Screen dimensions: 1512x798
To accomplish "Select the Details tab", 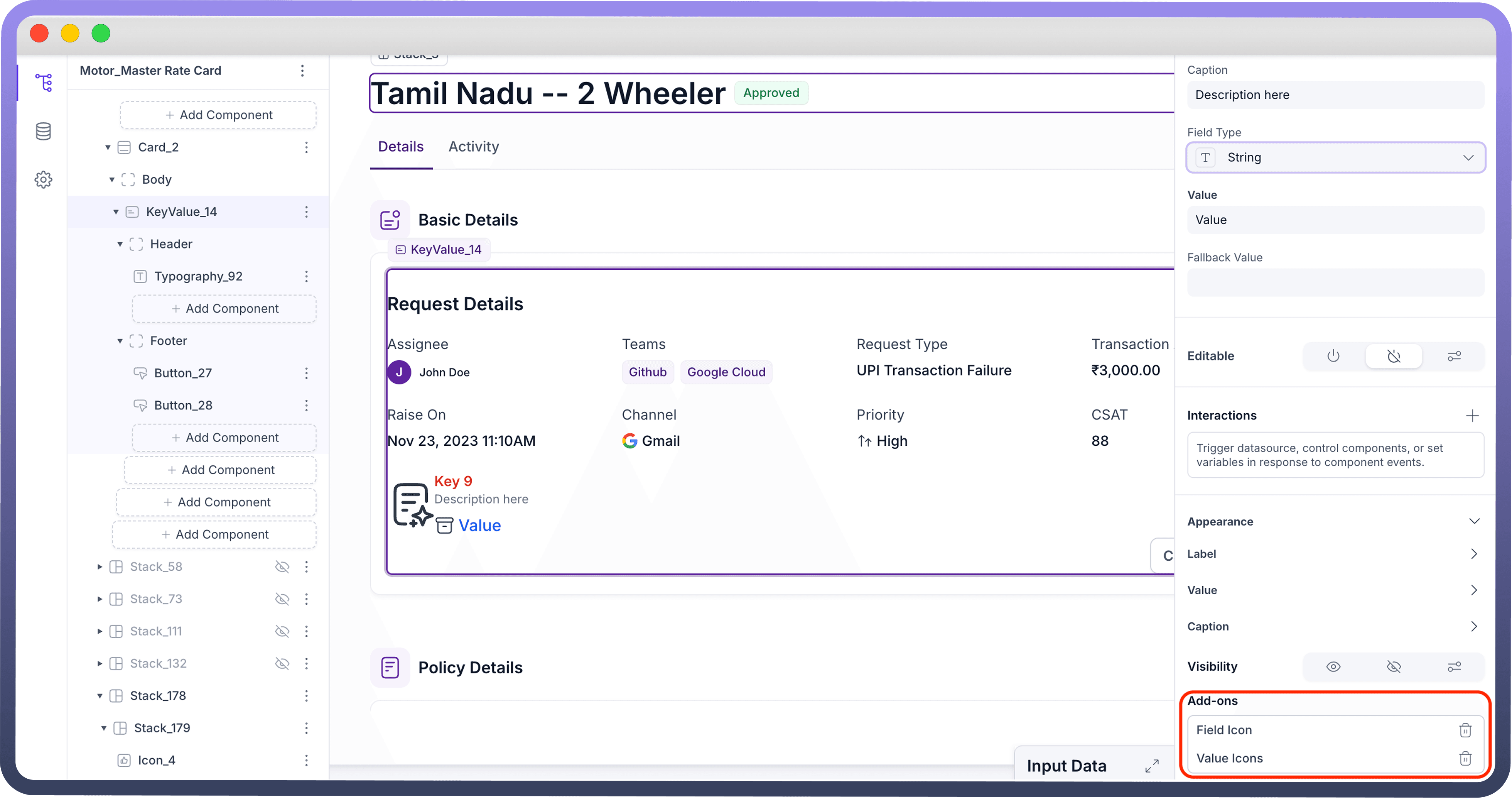I will (x=400, y=147).
